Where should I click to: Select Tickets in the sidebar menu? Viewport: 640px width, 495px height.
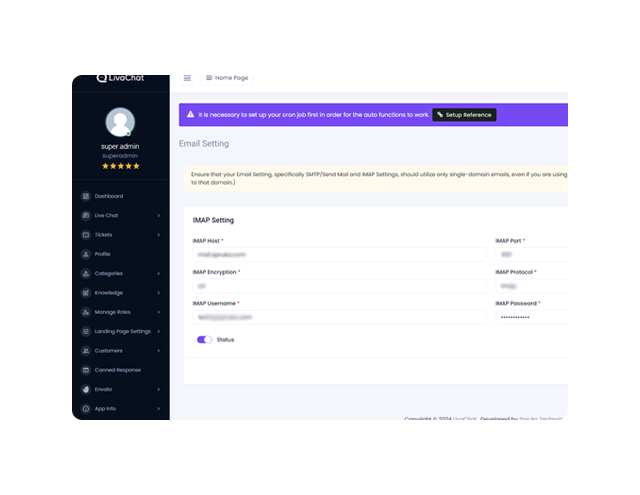click(103, 235)
